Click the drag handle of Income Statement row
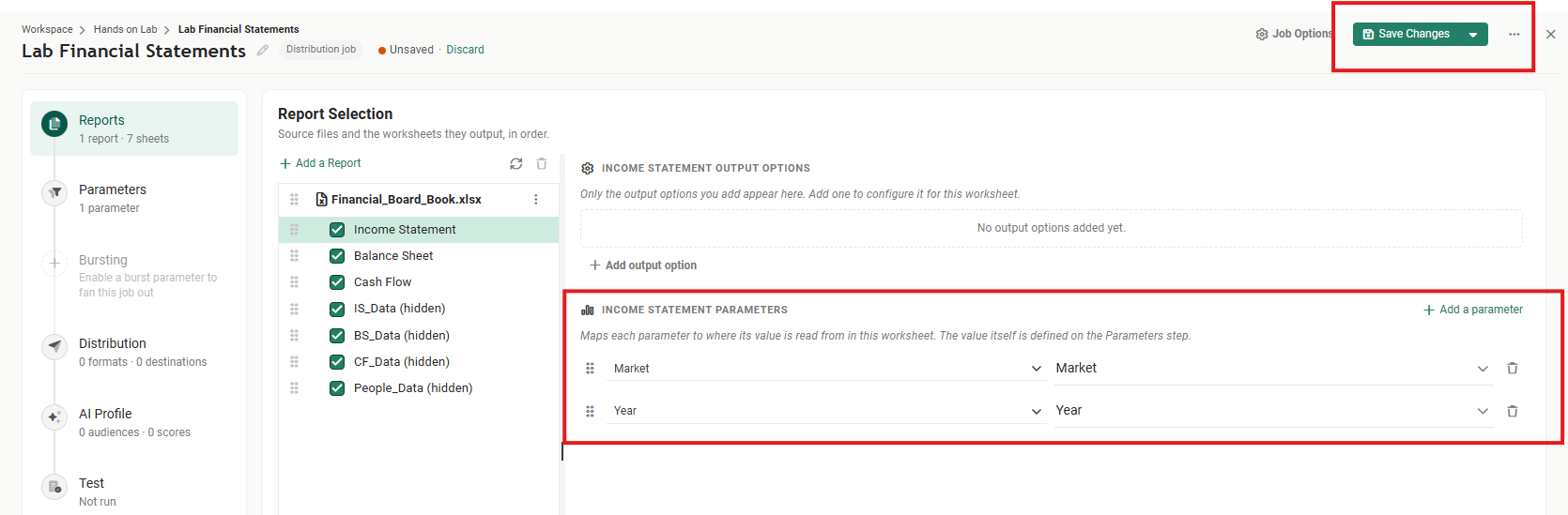This screenshot has width=1568, height=515. (x=294, y=230)
